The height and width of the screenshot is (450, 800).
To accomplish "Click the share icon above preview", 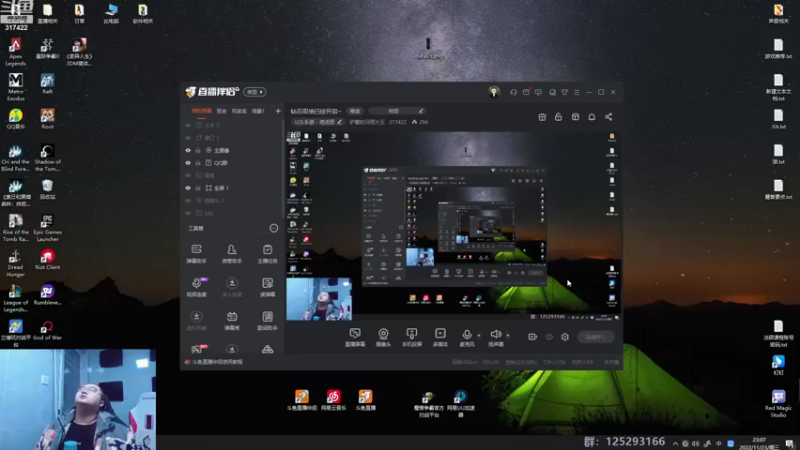I will 608,117.
